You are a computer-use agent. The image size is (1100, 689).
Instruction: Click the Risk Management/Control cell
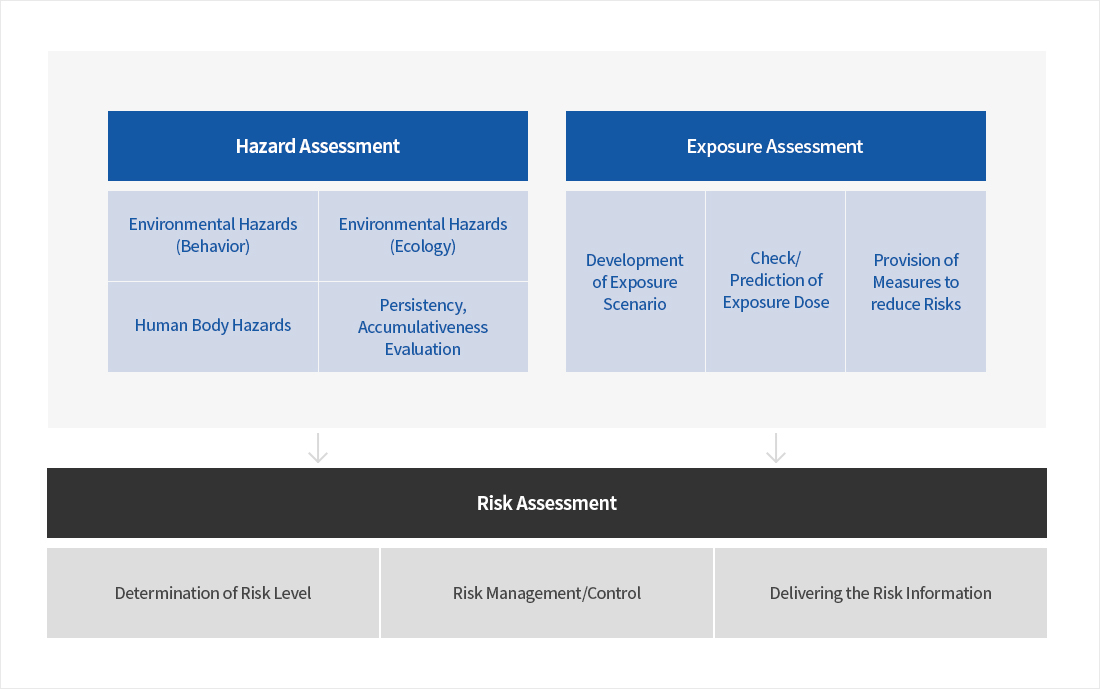547,593
